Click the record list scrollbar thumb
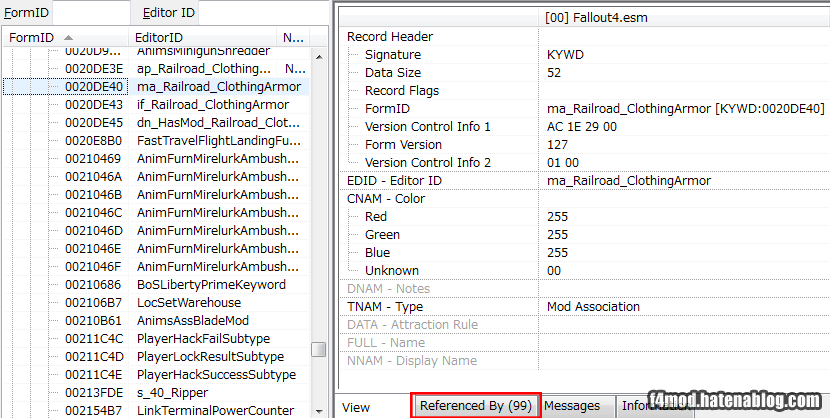Image resolution: width=830 pixels, height=418 pixels. (x=319, y=350)
